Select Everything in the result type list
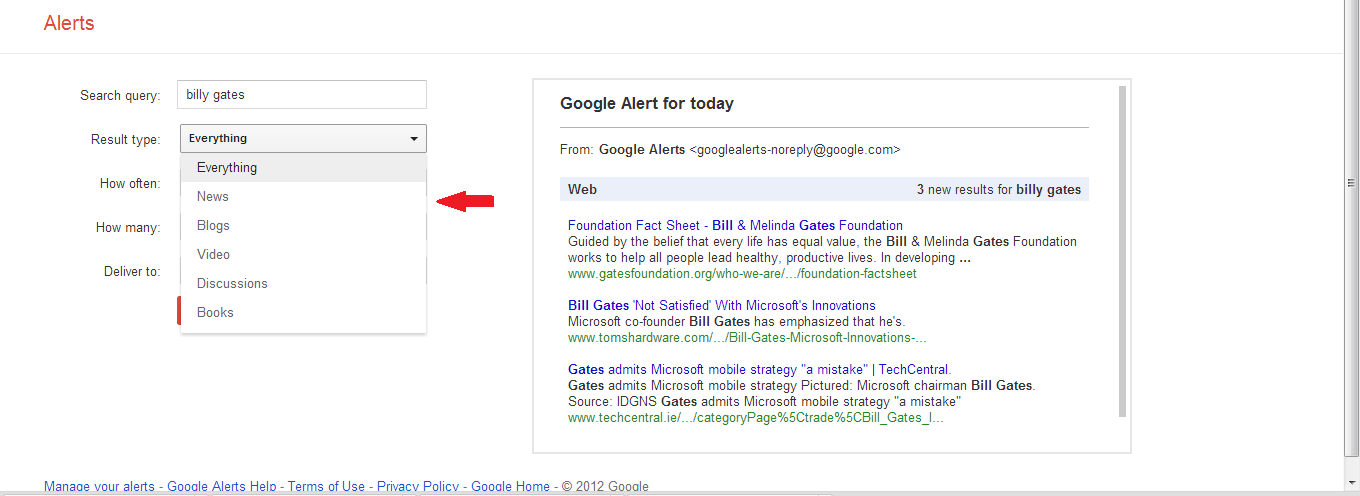This screenshot has width=1360, height=496. point(303,167)
